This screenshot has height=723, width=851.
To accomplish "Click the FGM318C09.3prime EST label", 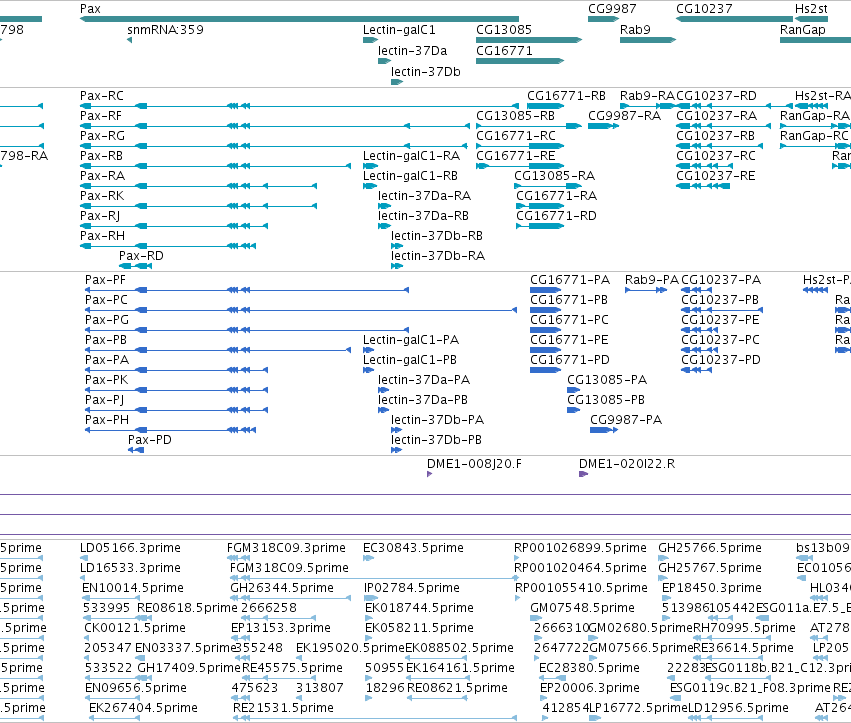I will [286, 548].
